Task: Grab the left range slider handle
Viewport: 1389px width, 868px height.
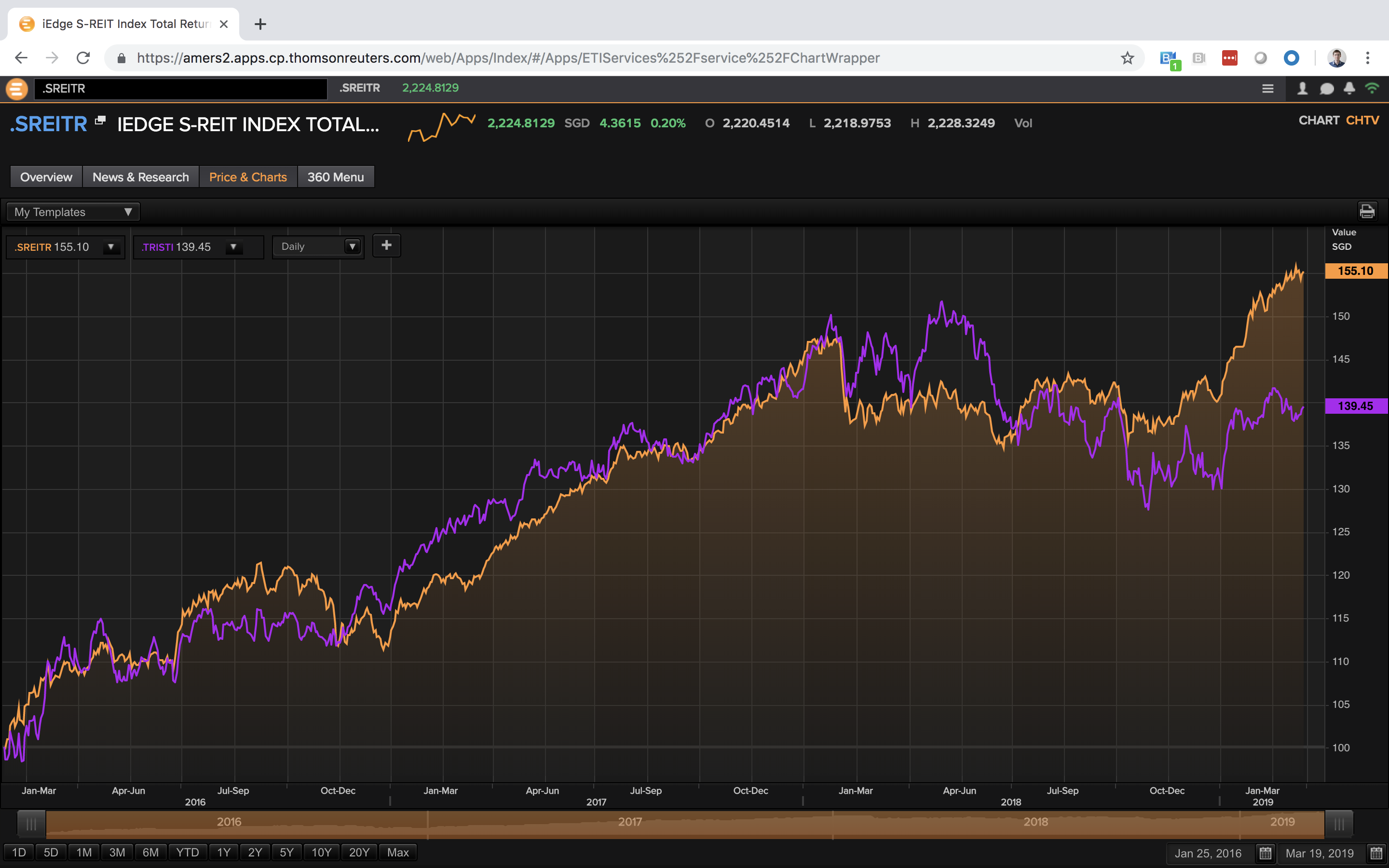Action: (31, 825)
